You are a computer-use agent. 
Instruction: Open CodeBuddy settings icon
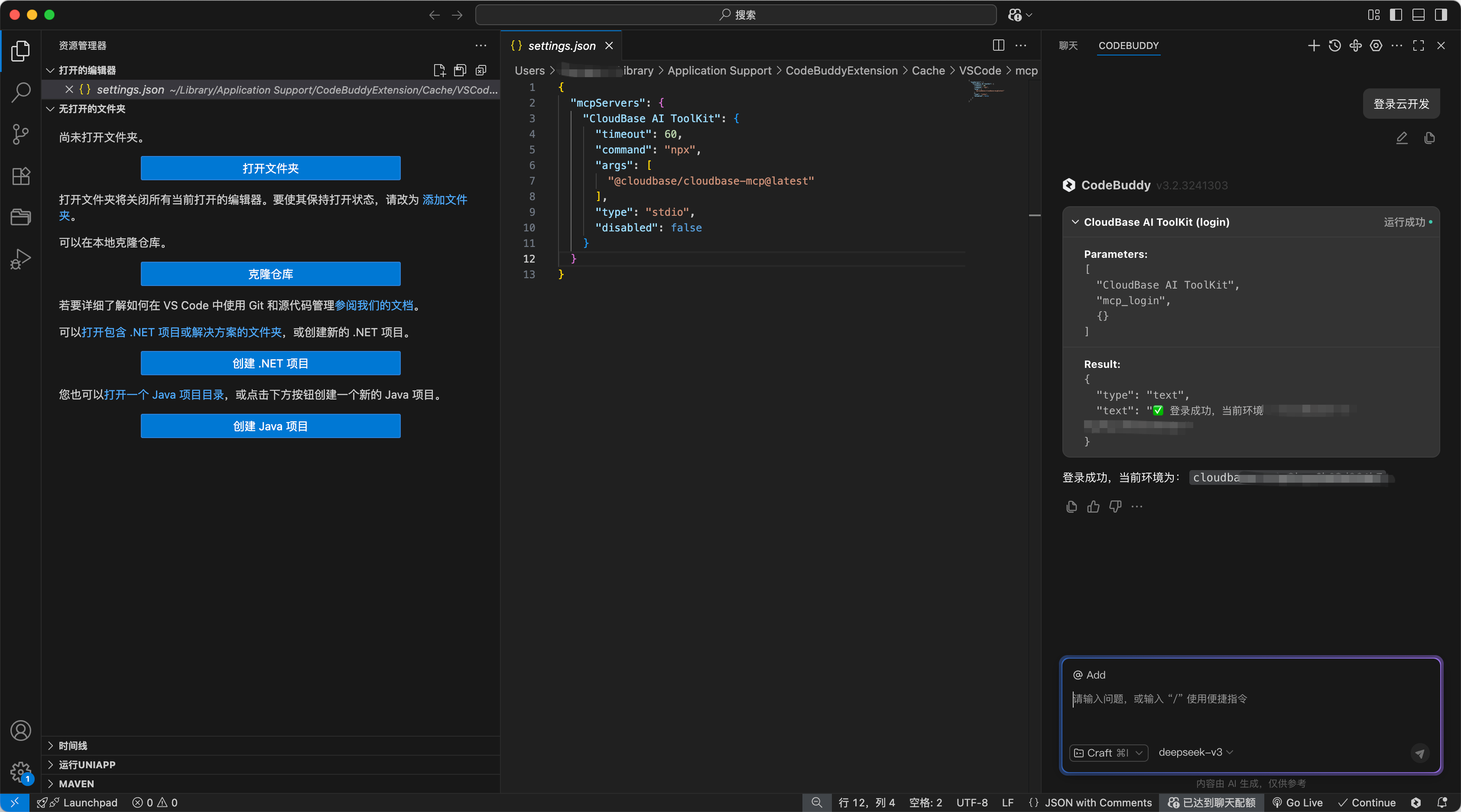pyautogui.click(x=1376, y=45)
